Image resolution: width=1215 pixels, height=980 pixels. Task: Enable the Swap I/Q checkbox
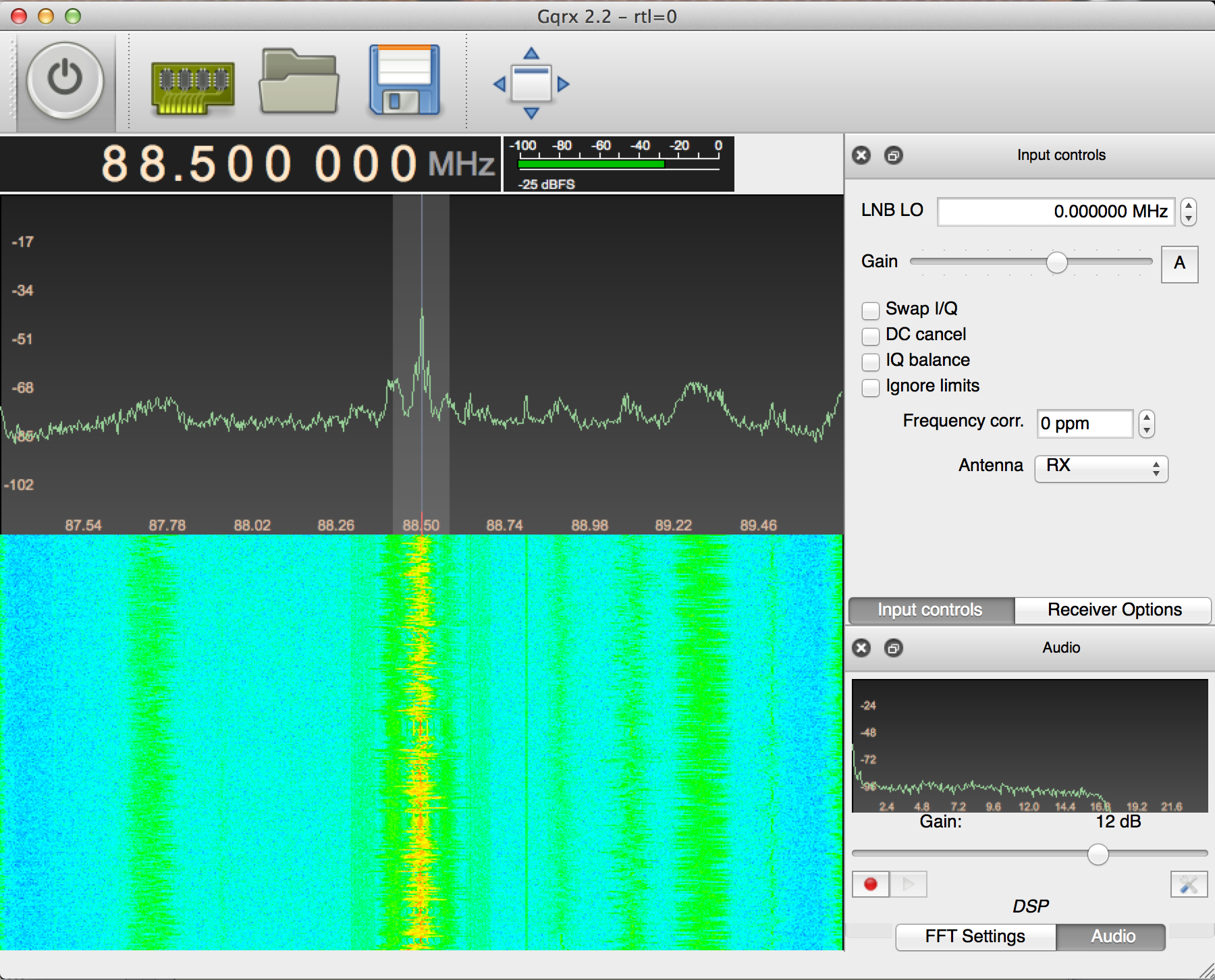(x=871, y=310)
